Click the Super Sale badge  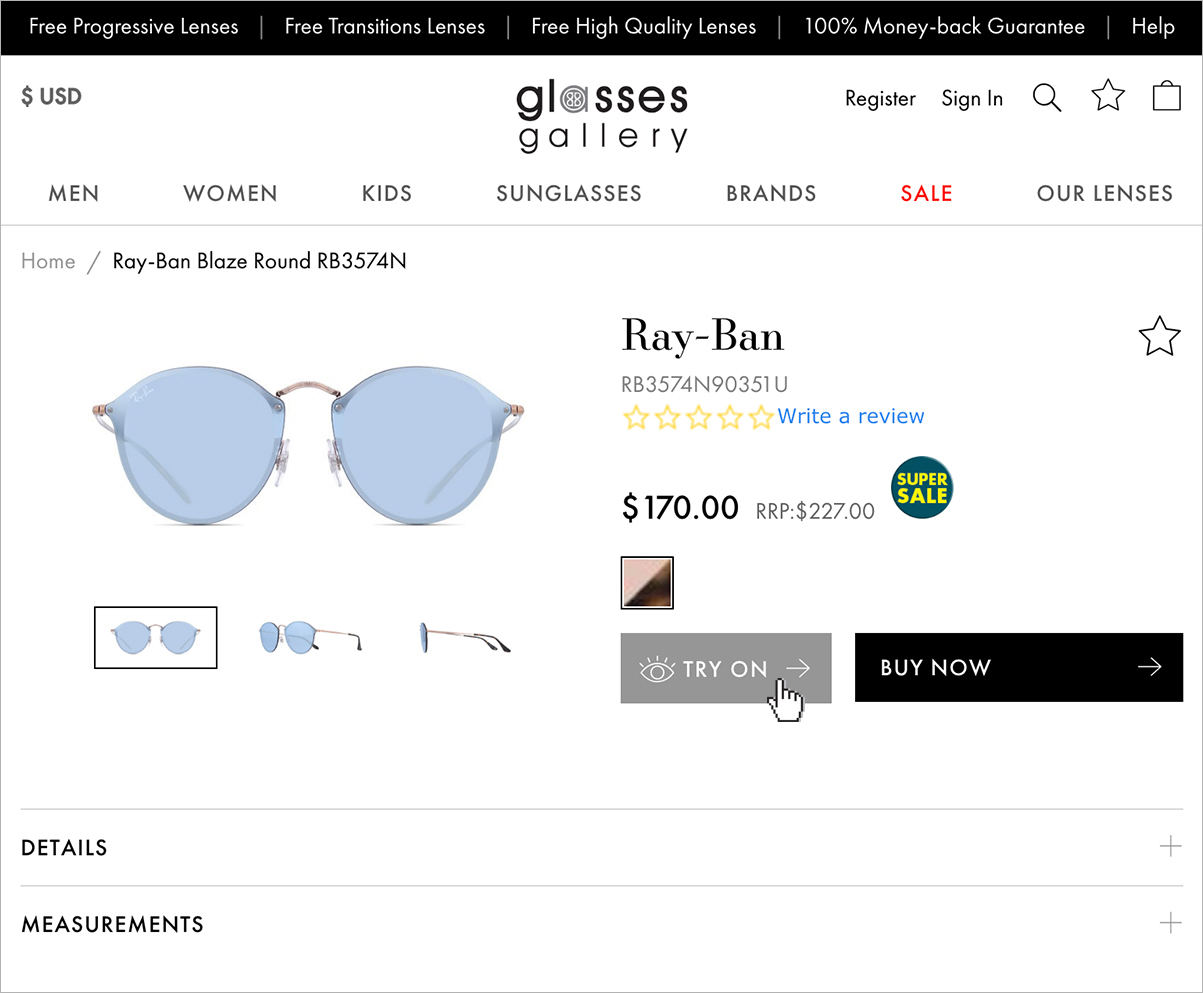921,488
